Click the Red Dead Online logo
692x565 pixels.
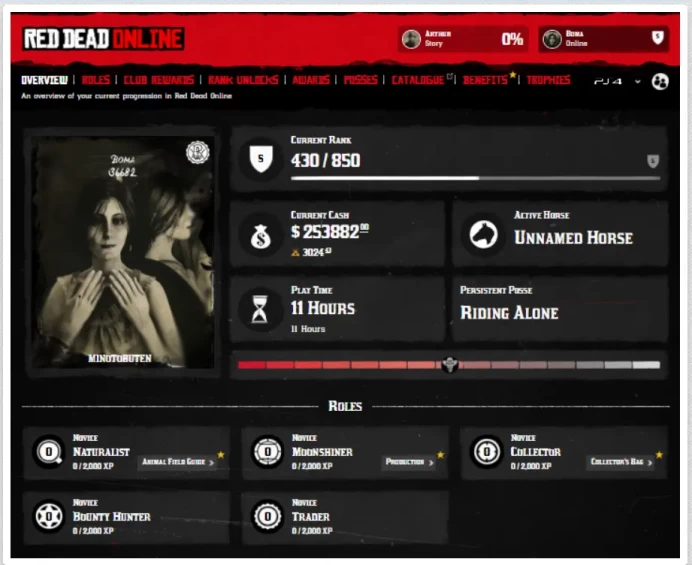coord(103,39)
